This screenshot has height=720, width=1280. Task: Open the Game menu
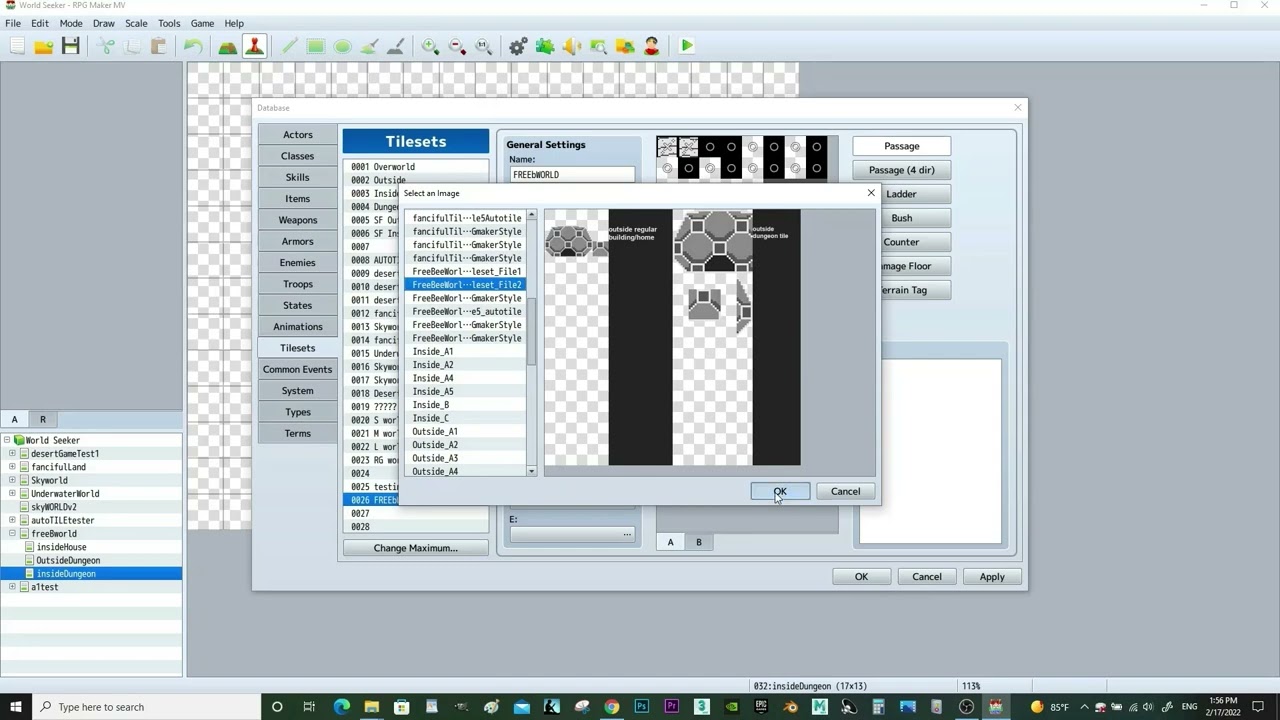point(202,23)
